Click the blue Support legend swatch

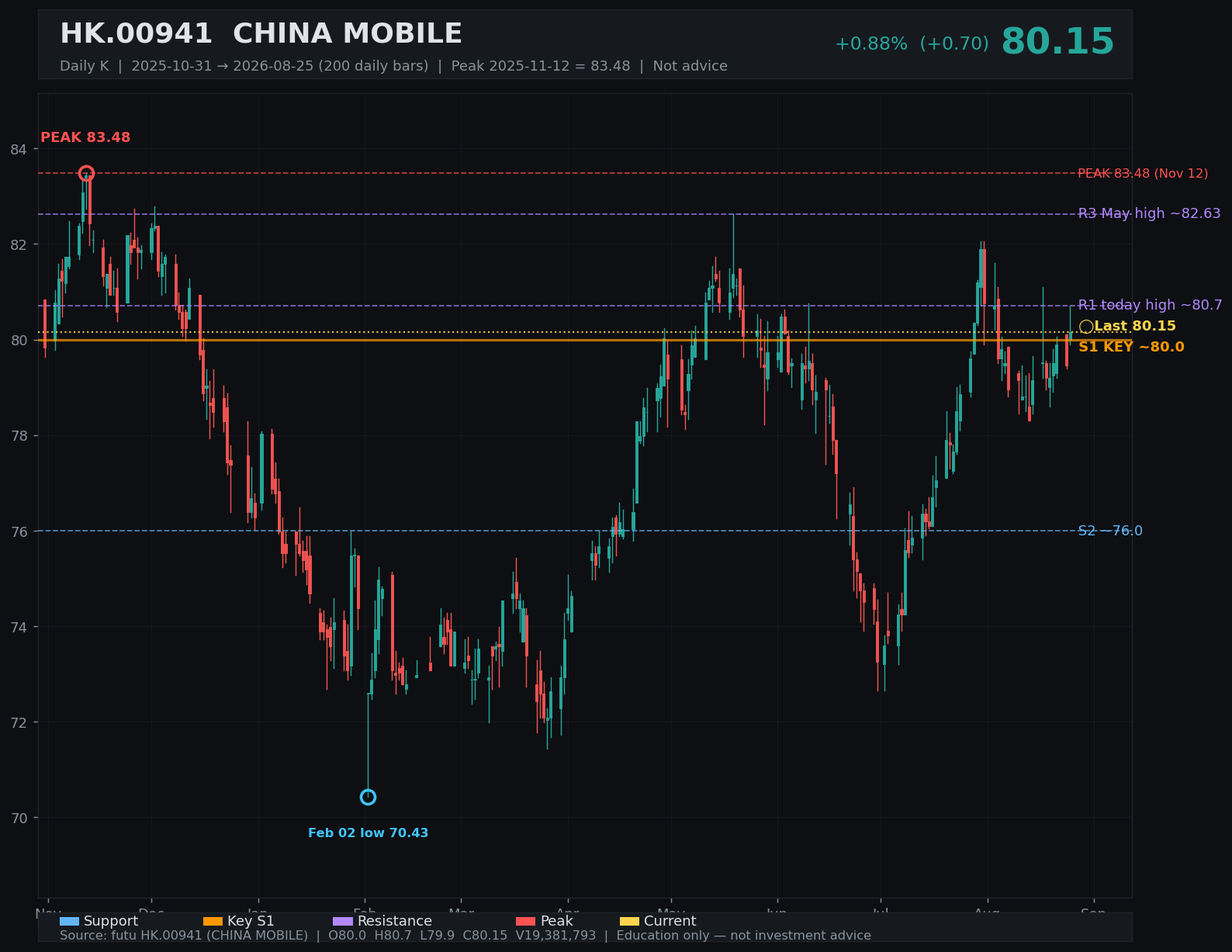(69, 921)
